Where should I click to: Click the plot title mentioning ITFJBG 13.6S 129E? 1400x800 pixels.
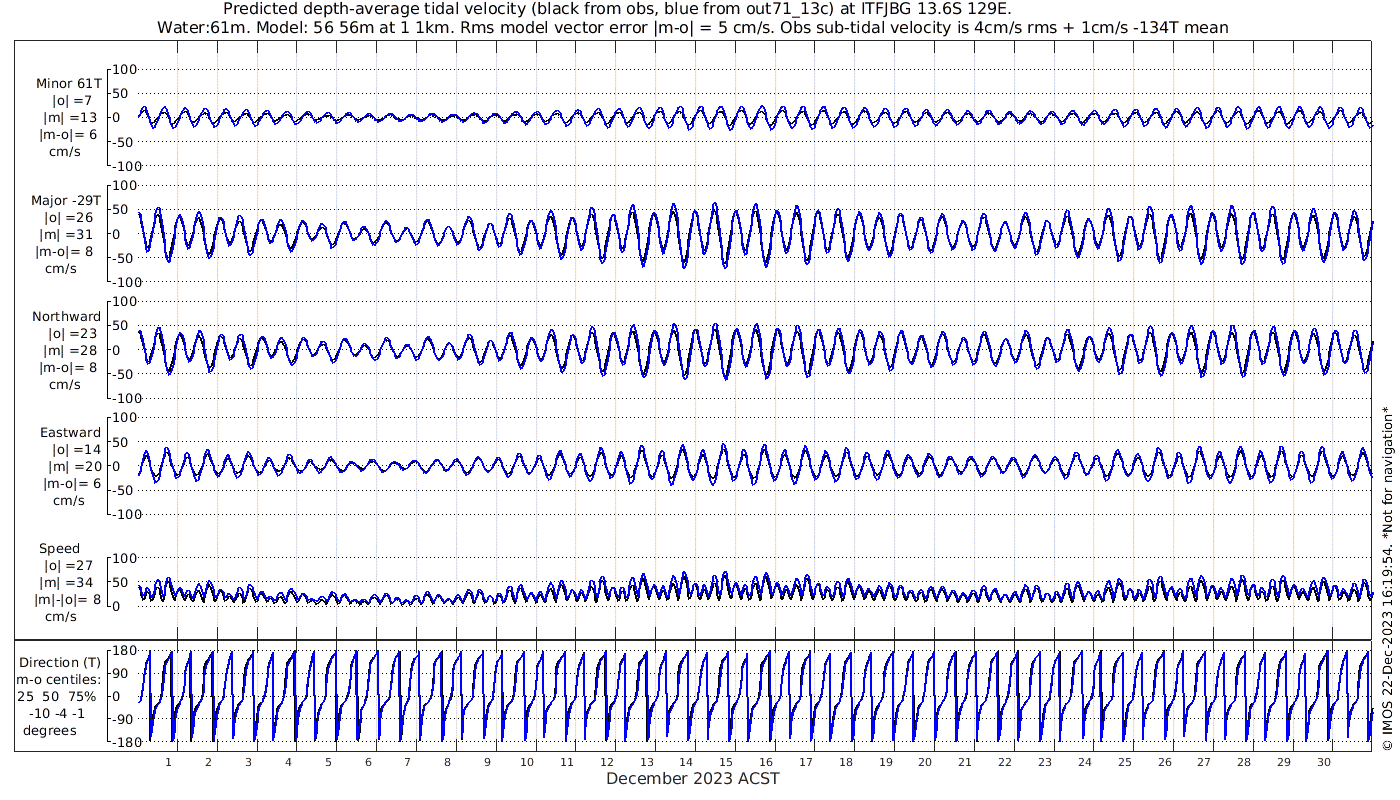point(617,9)
